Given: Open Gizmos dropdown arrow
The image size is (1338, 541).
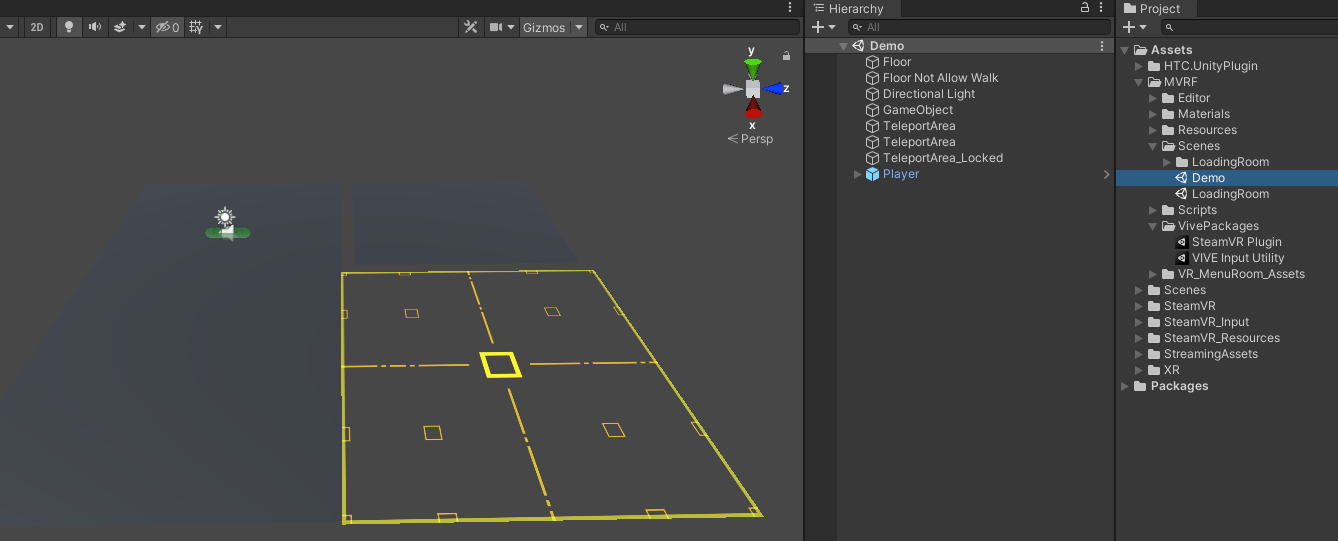Looking at the screenshot, I should click(578, 27).
